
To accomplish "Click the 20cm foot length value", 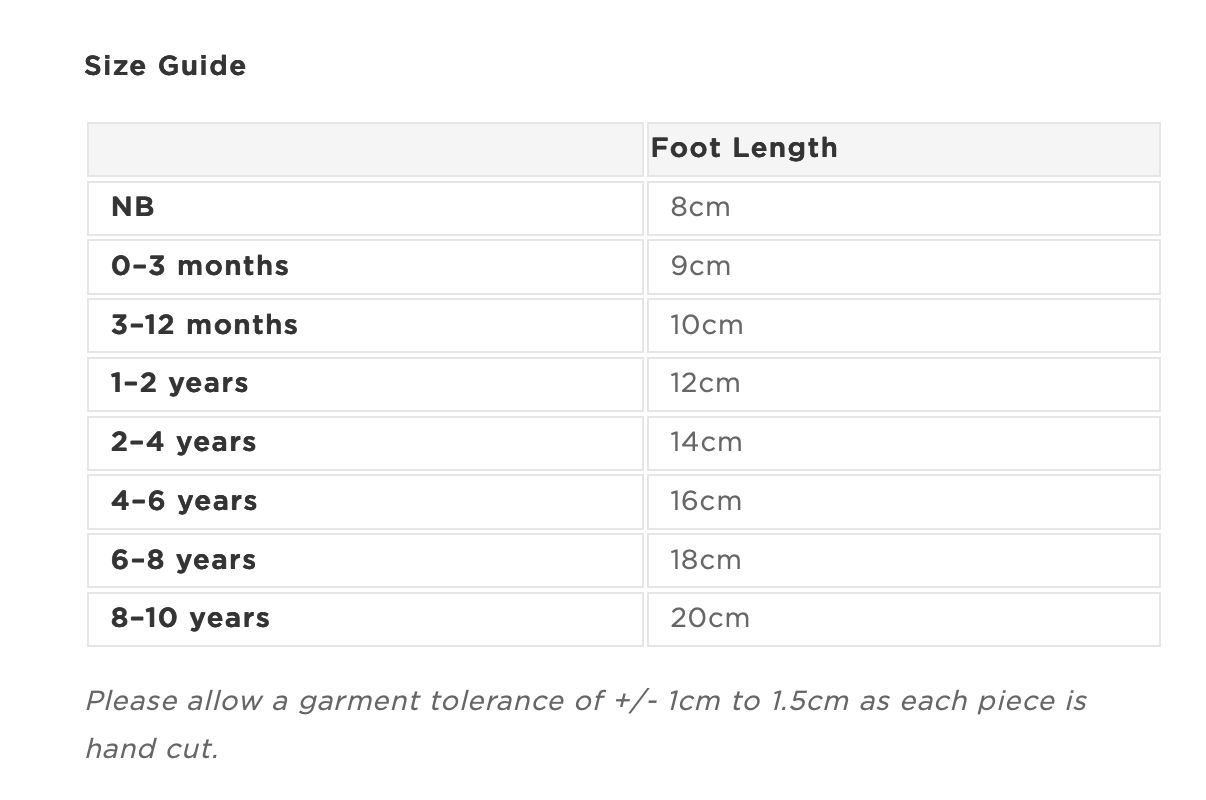I will (x=709, y=618).
